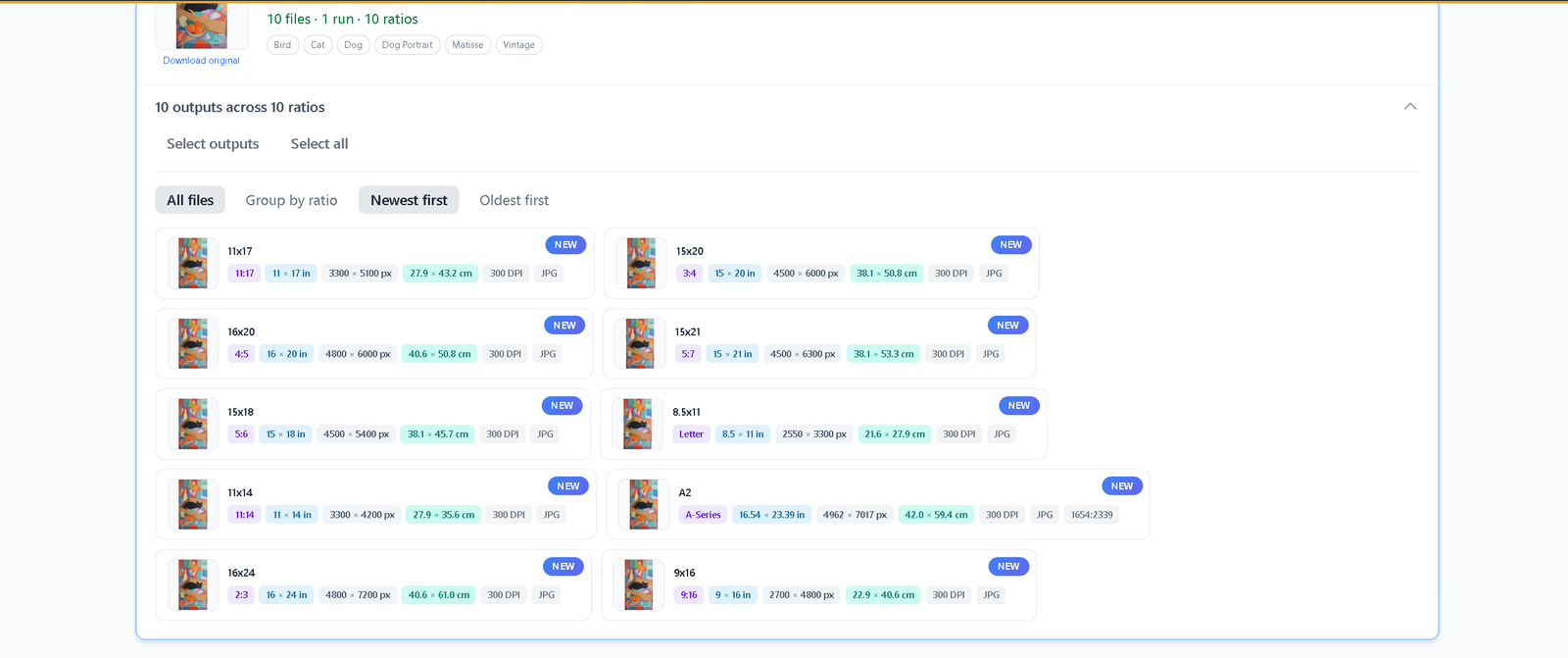The width and height of the screenshot is (1568, 658).
Task: Click the original image thumbnail at top
Action: coord(201,25)
